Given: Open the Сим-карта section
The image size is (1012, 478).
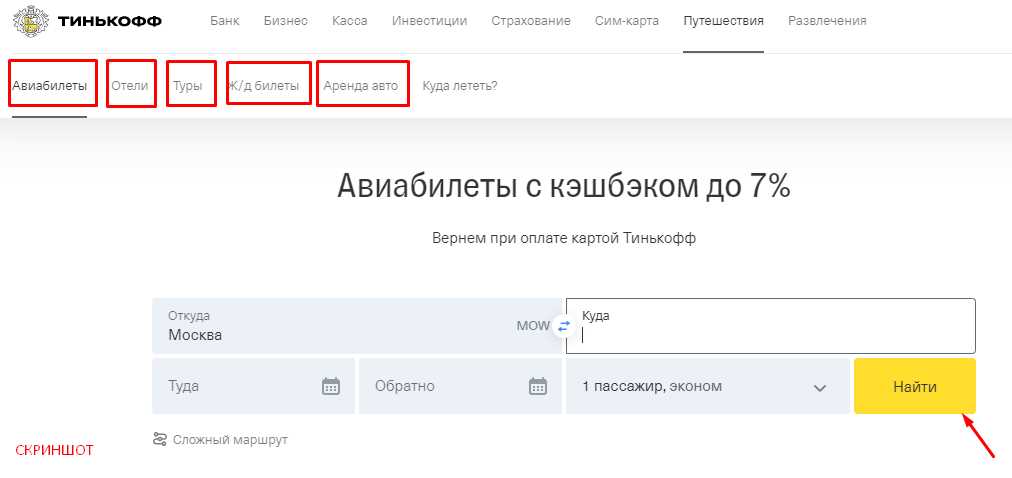Looking at the screenshot, I should [x=627, y=21].
